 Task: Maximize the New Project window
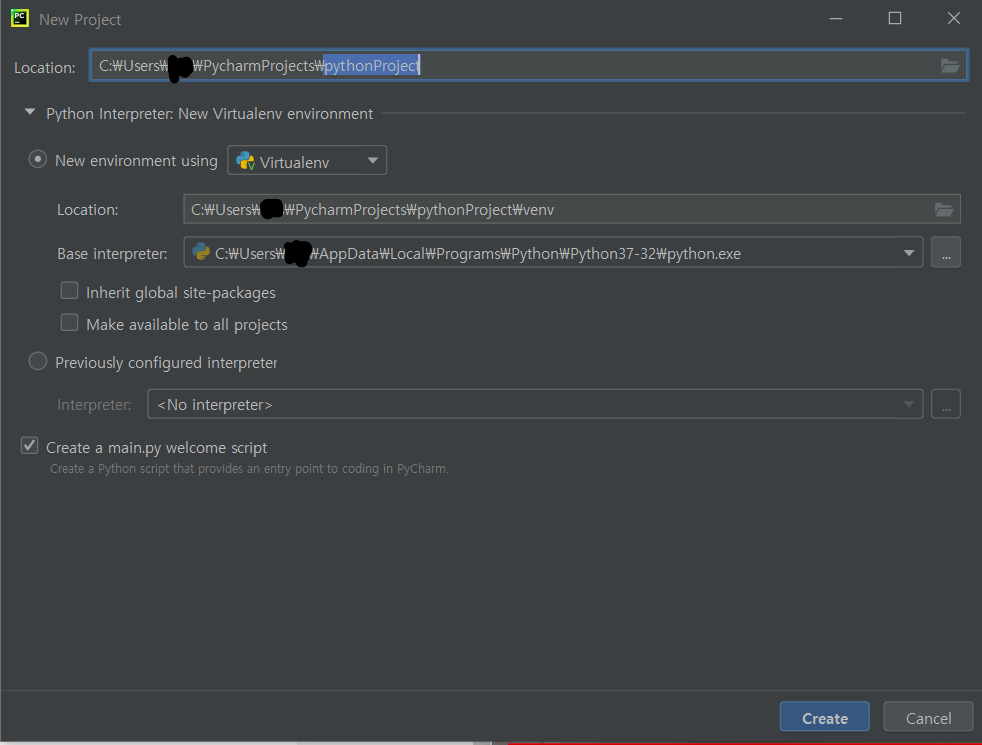pyautogui.click(x=895, y=19)
